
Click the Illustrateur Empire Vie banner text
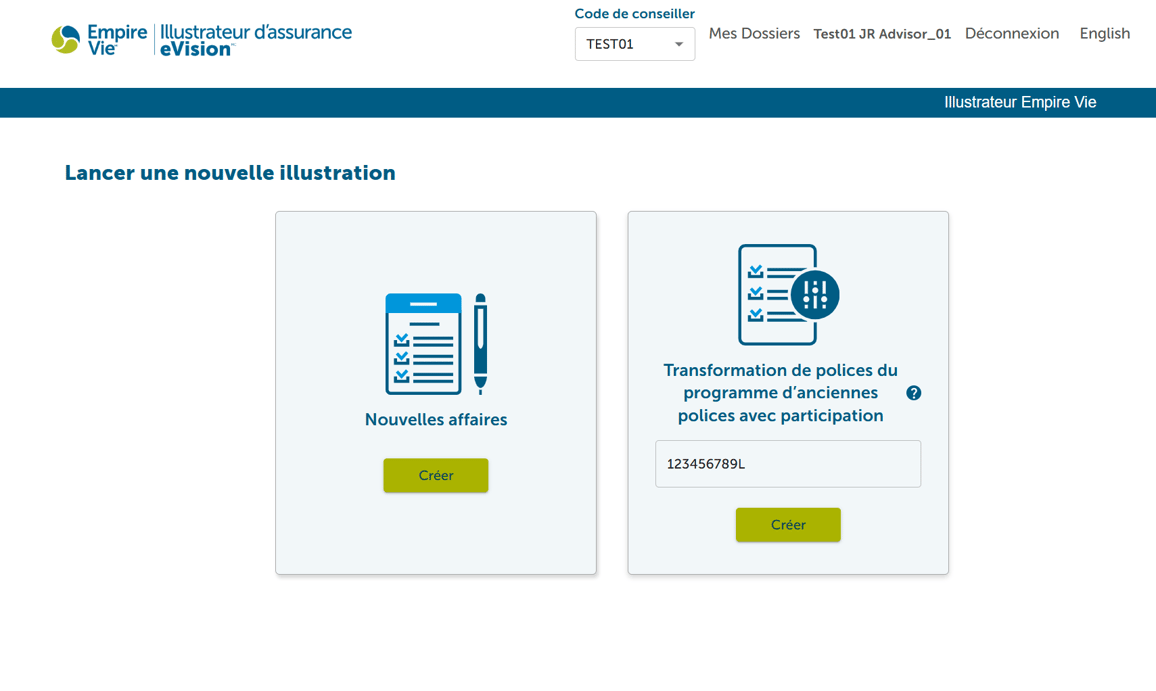(1020, 103)
